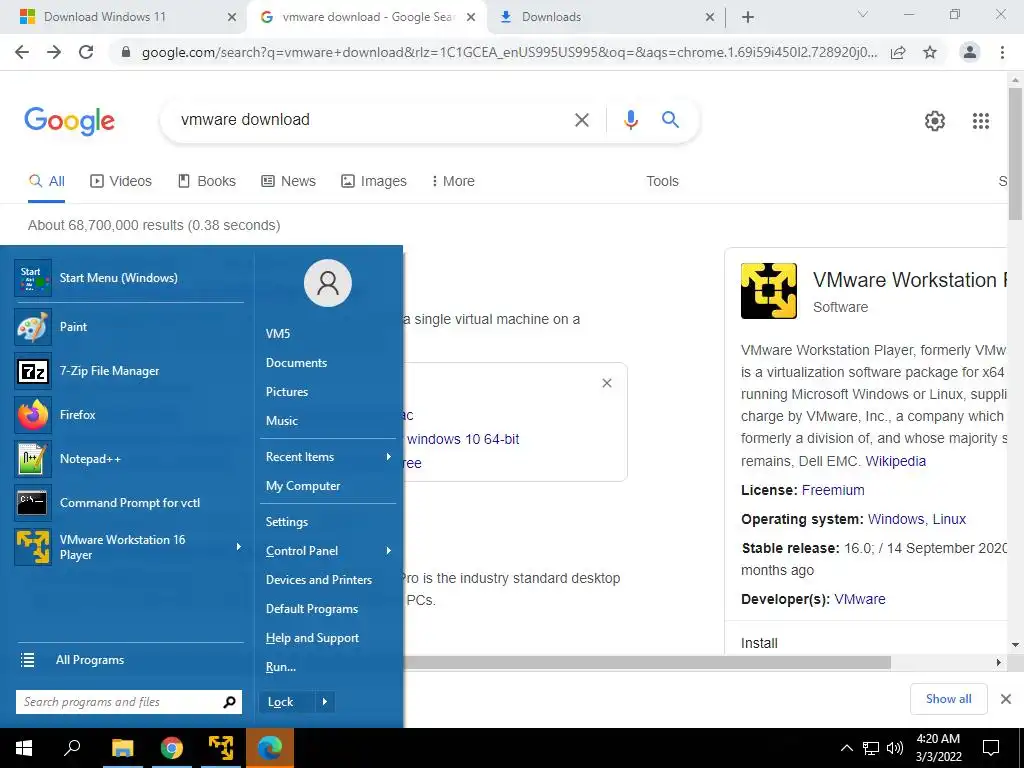Reload the current page
Screen dimensions: 1024x768
point(86,52)
